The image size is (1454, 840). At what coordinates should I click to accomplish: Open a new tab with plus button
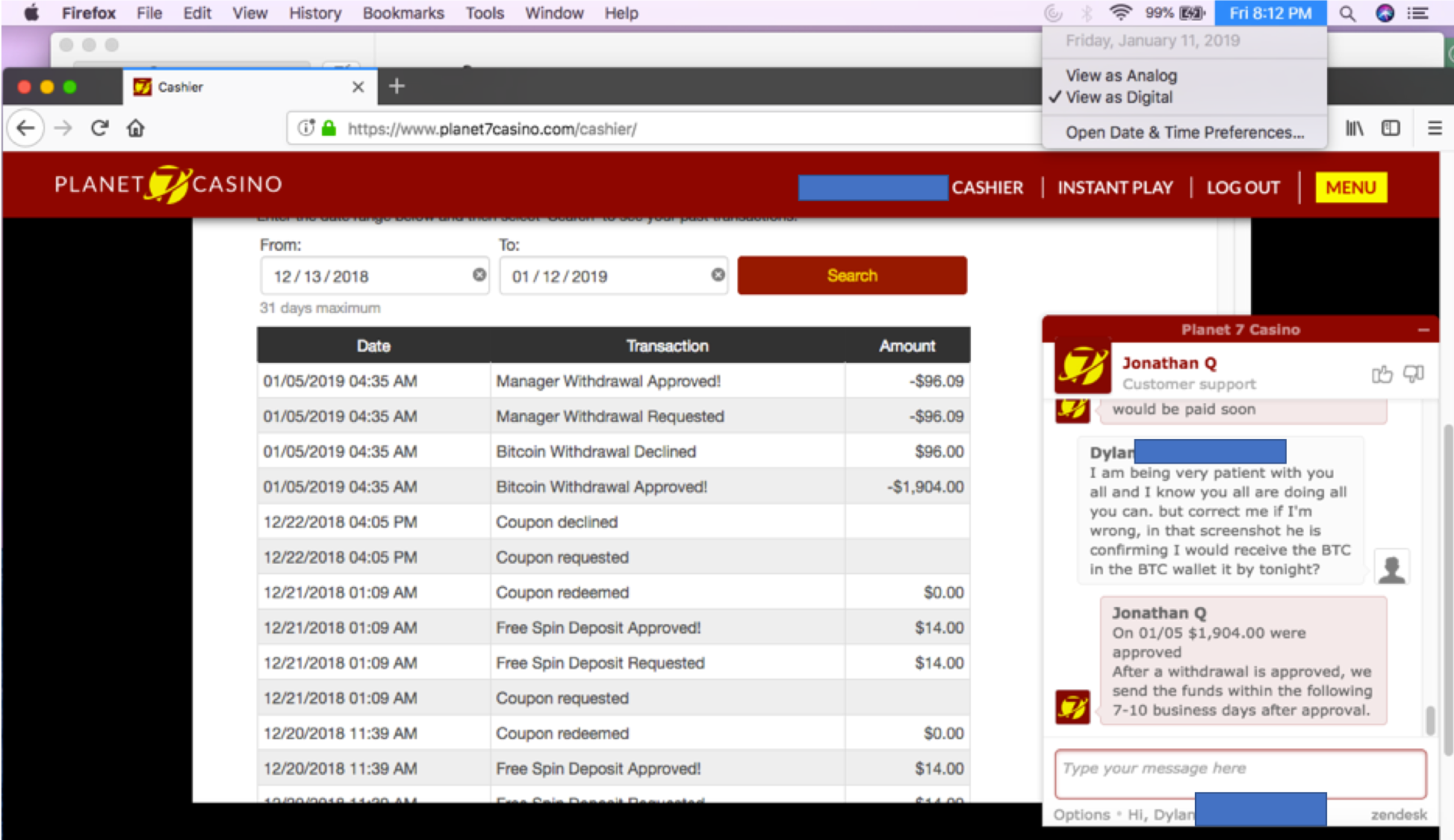tap(397, 87)
